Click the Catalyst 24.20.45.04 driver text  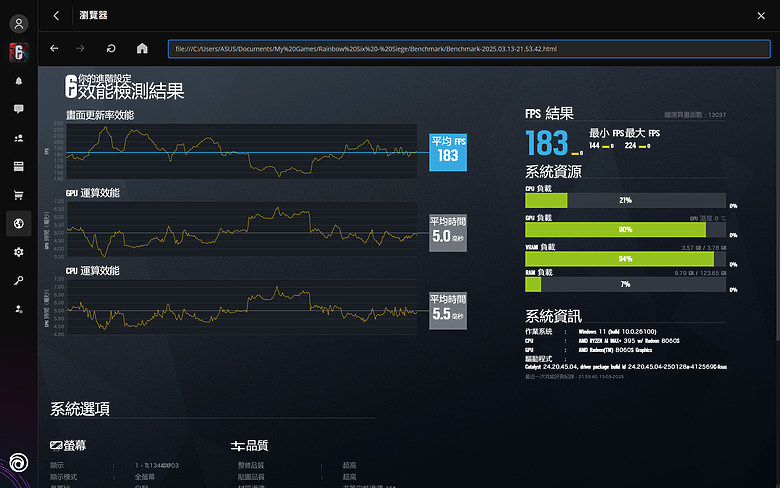[626, 367]
